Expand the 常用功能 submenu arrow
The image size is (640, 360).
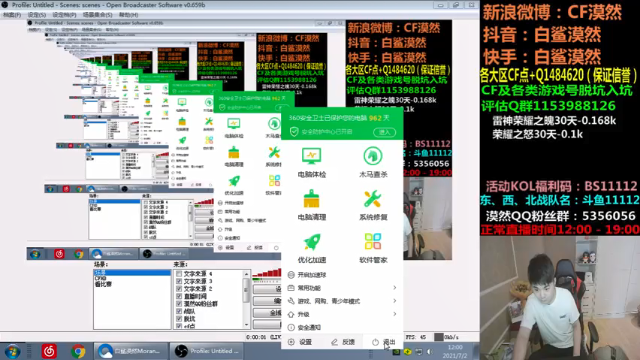pyautogui.click(x=395, y=288)
